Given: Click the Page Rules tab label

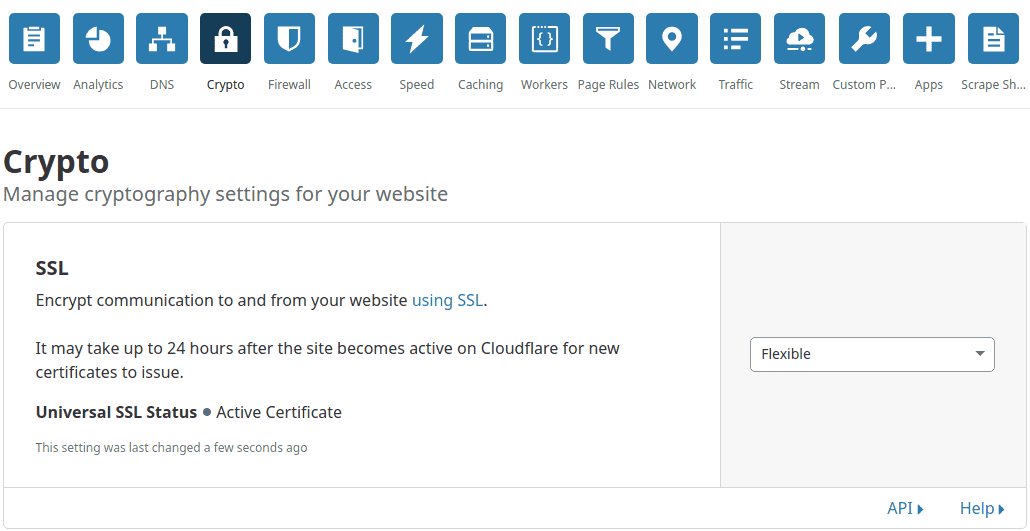Looking at the screenshot, I should tap(608, 85).
